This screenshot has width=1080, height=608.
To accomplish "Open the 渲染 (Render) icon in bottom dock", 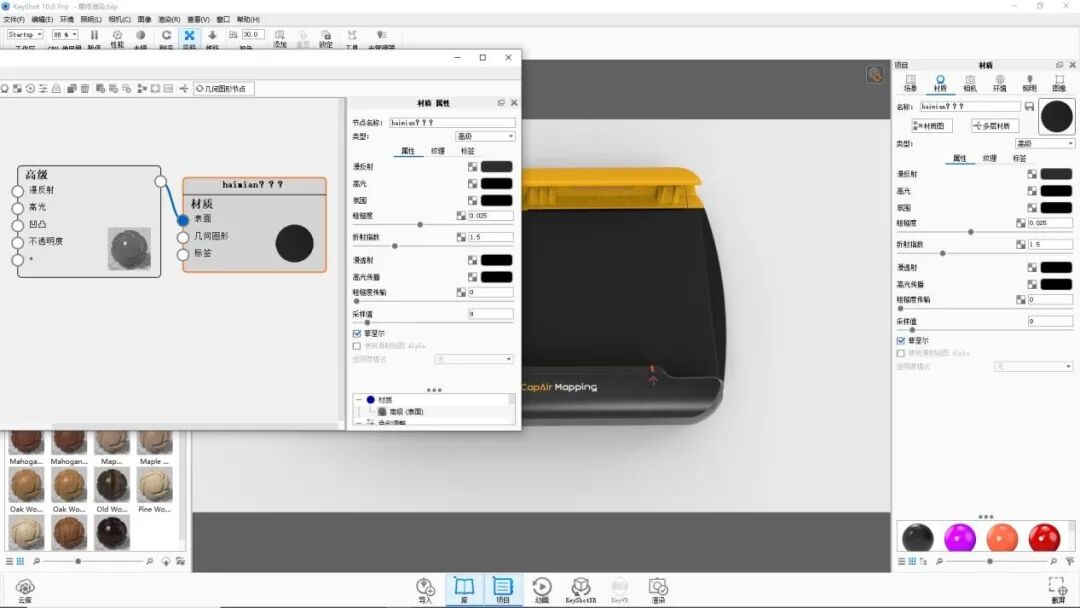I will point(657,587).
